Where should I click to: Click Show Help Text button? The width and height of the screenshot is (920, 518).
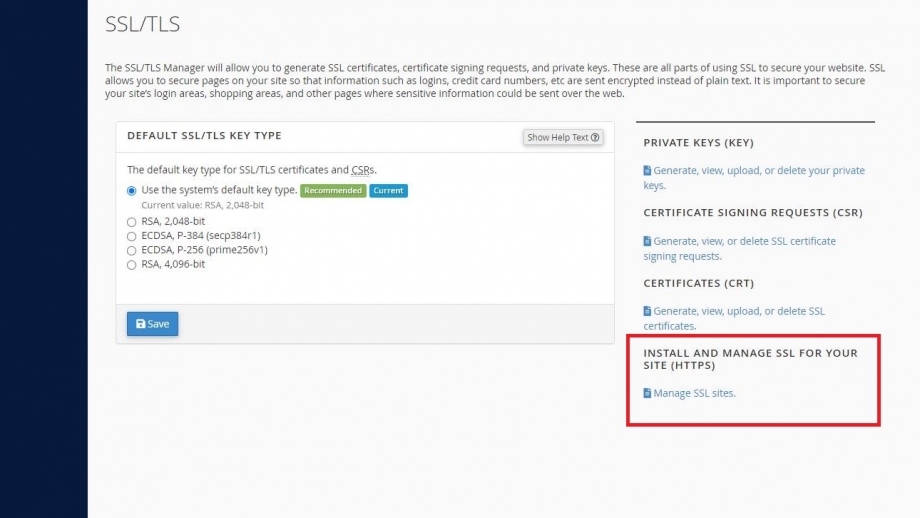pos(563,137)
